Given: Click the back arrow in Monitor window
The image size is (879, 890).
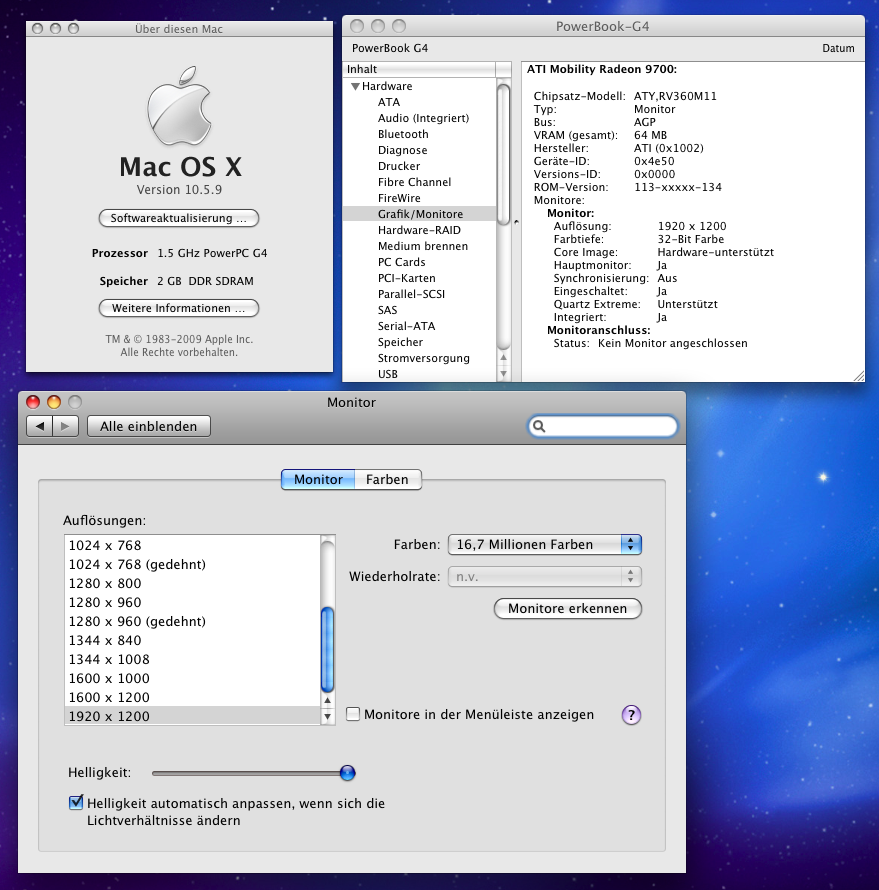Looking at the screenshot, I should pos(40,426).
